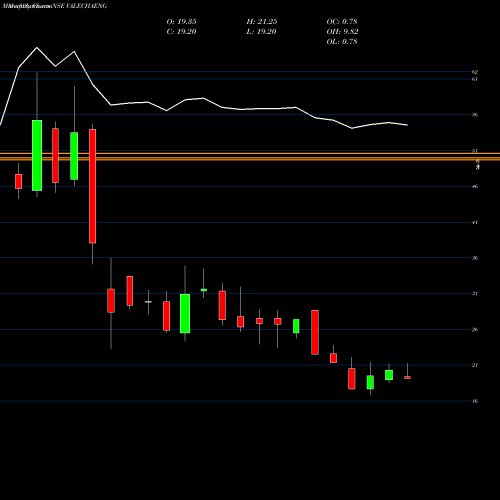Click the 21 price axis label

coord(475,365)
